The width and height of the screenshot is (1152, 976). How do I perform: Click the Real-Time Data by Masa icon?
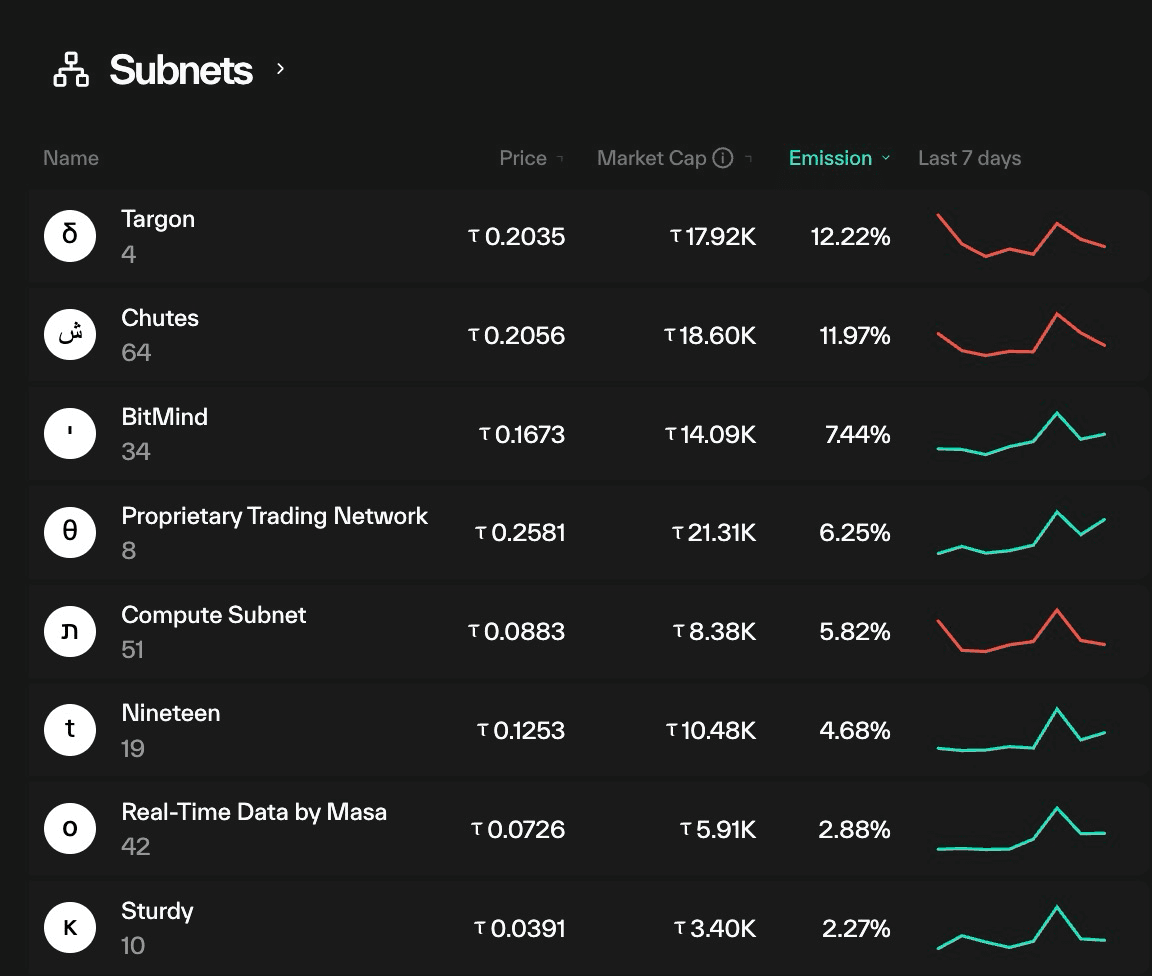coord(70,828)
